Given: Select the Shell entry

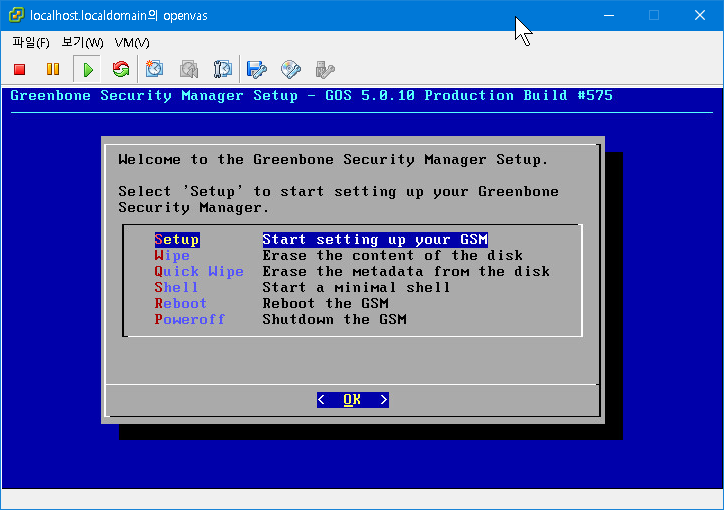Looking at the screenshot, I should point(176,288).
